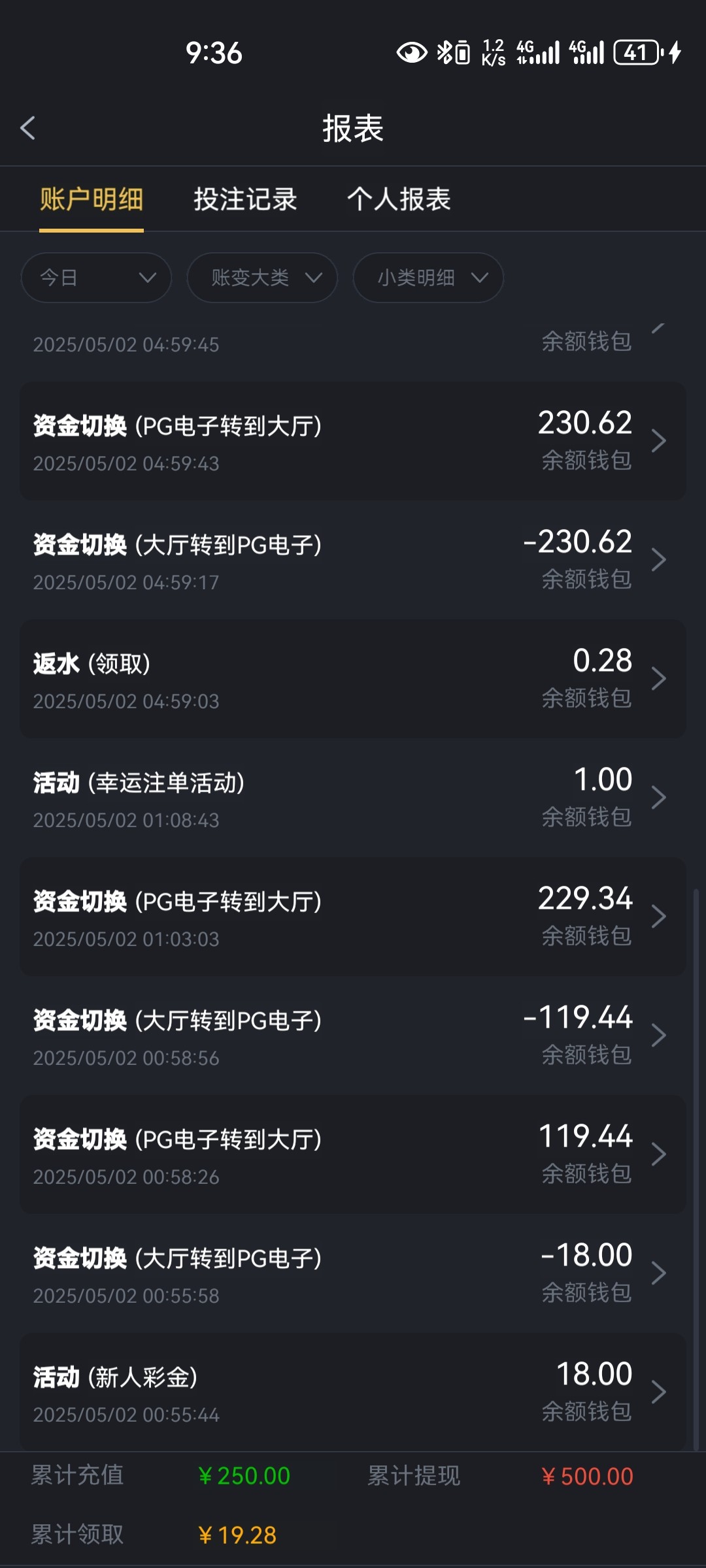The width and height of the screenshot is (706, 1568).
Task: Tap the battery indicator in status bar
Action: tap(637, 52)
